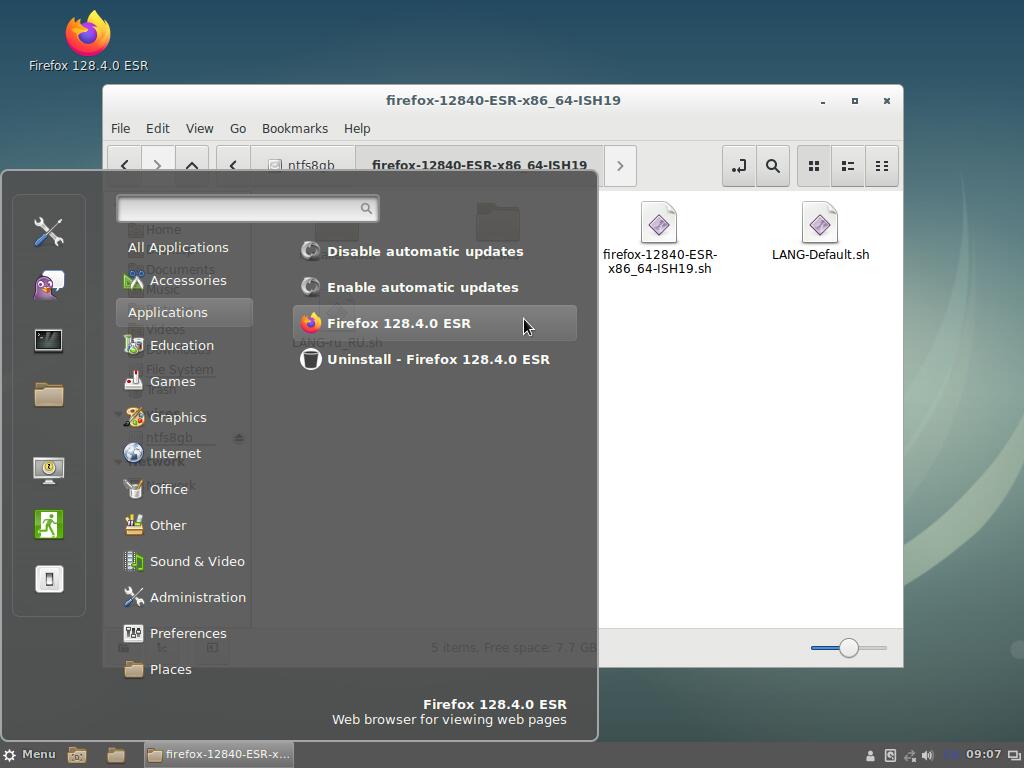Select the Education category
Viewport: 1024px width, 768px height.
click(x=184, y=345)
